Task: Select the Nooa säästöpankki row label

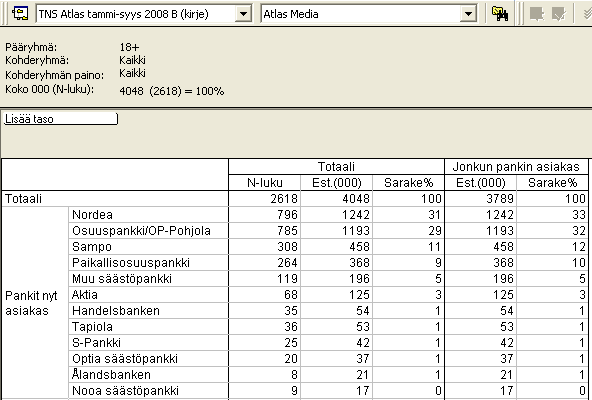Action: [149, 391]
